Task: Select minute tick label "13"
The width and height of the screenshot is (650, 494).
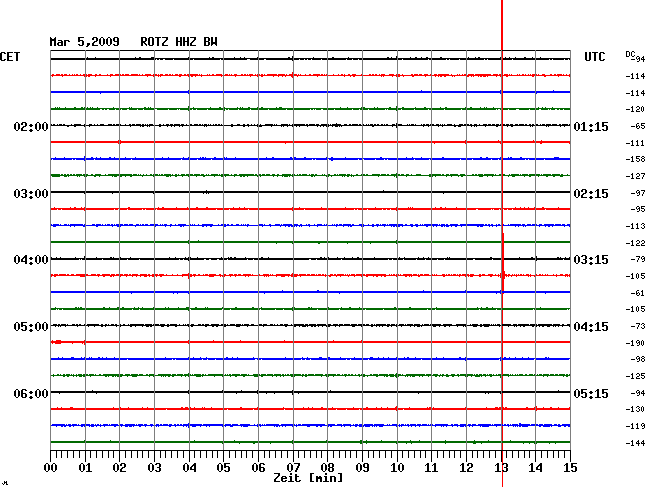Action: point(501,468)
